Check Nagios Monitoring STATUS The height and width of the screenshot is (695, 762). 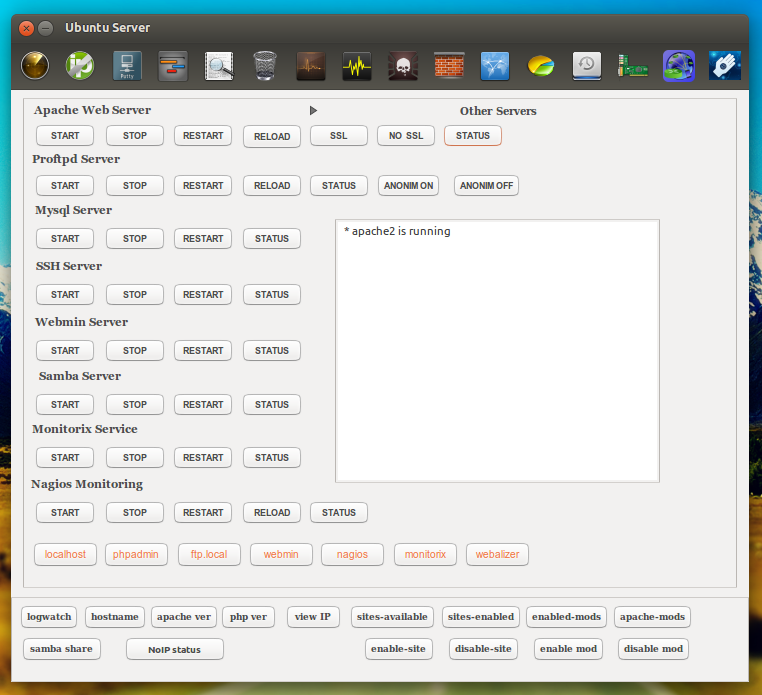339,513
